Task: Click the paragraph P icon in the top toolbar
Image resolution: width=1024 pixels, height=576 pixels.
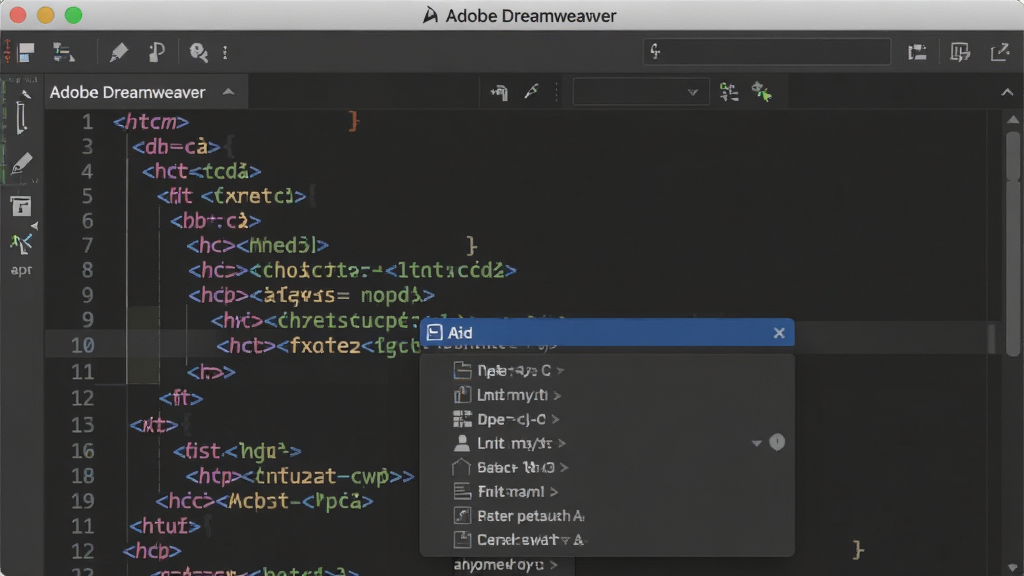Action: pos(157,52)
